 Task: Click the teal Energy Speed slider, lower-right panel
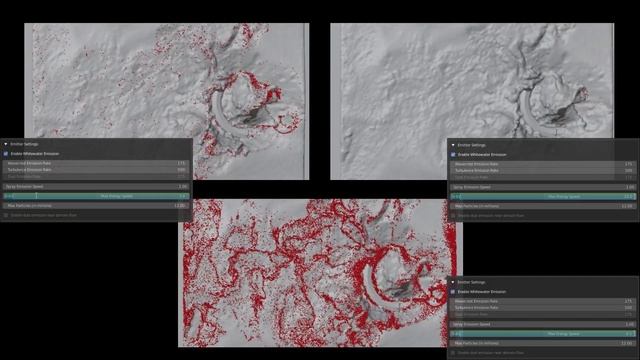pos(543,334)
